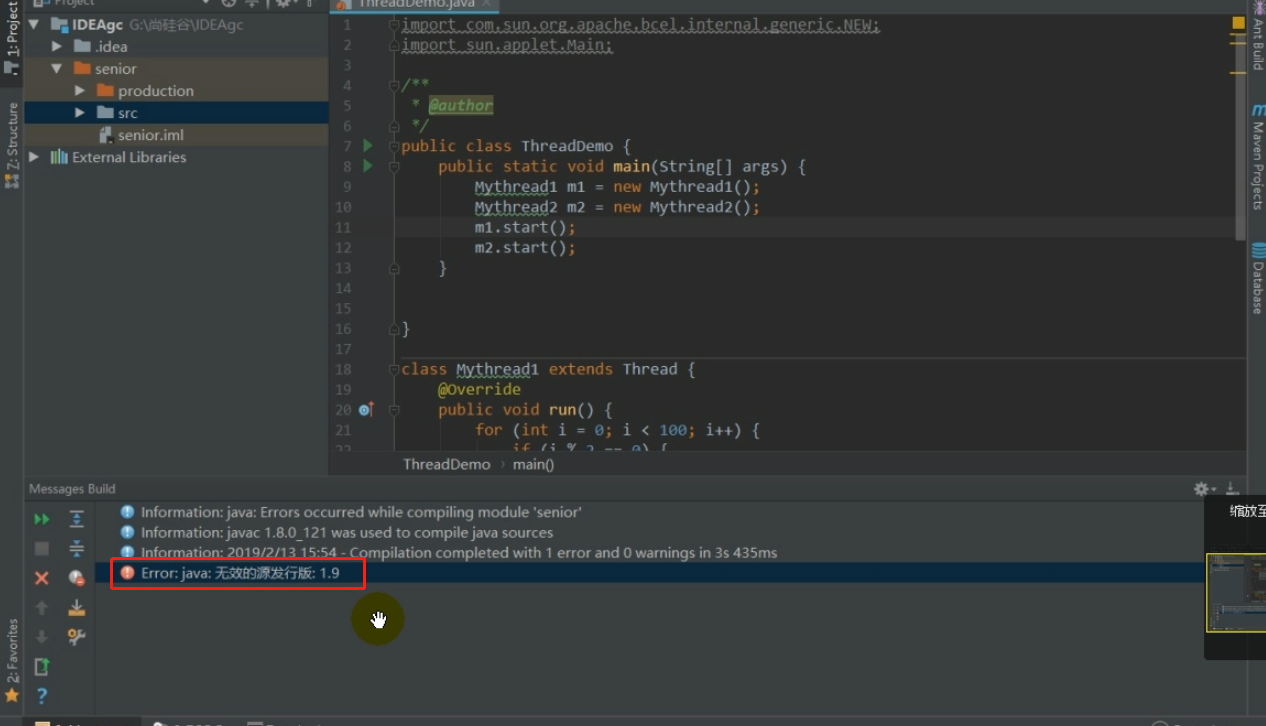Open the Z: Structure tool window tab
The image size is (1266, 726).
[x=12, y=145]
